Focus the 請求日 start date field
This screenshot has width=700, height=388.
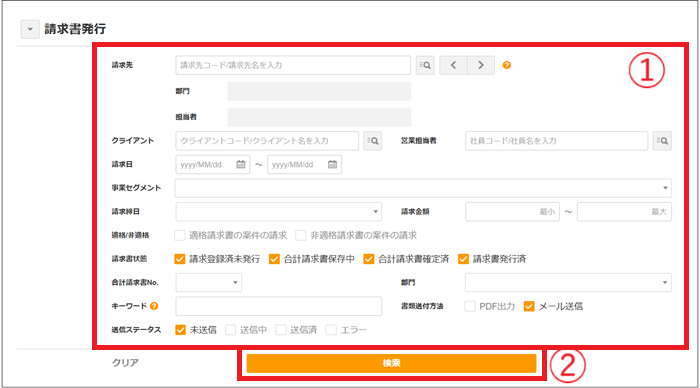[x=212, y=165]
